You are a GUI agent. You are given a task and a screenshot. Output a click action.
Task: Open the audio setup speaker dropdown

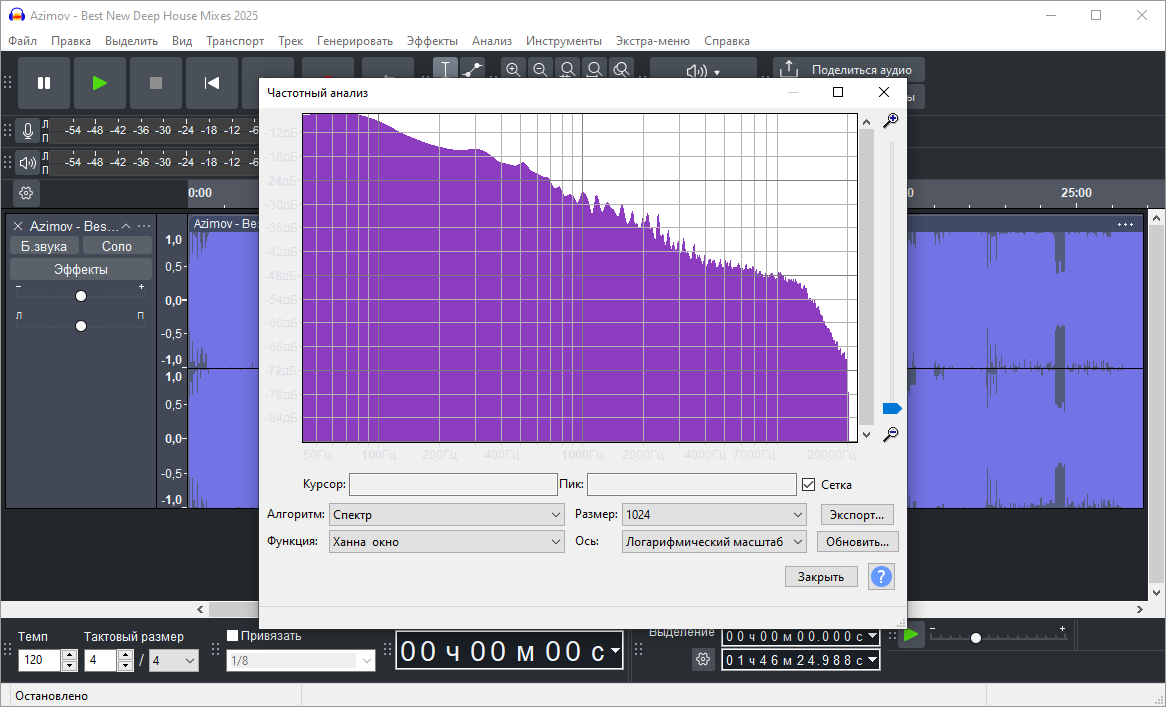tap(703, 71)
